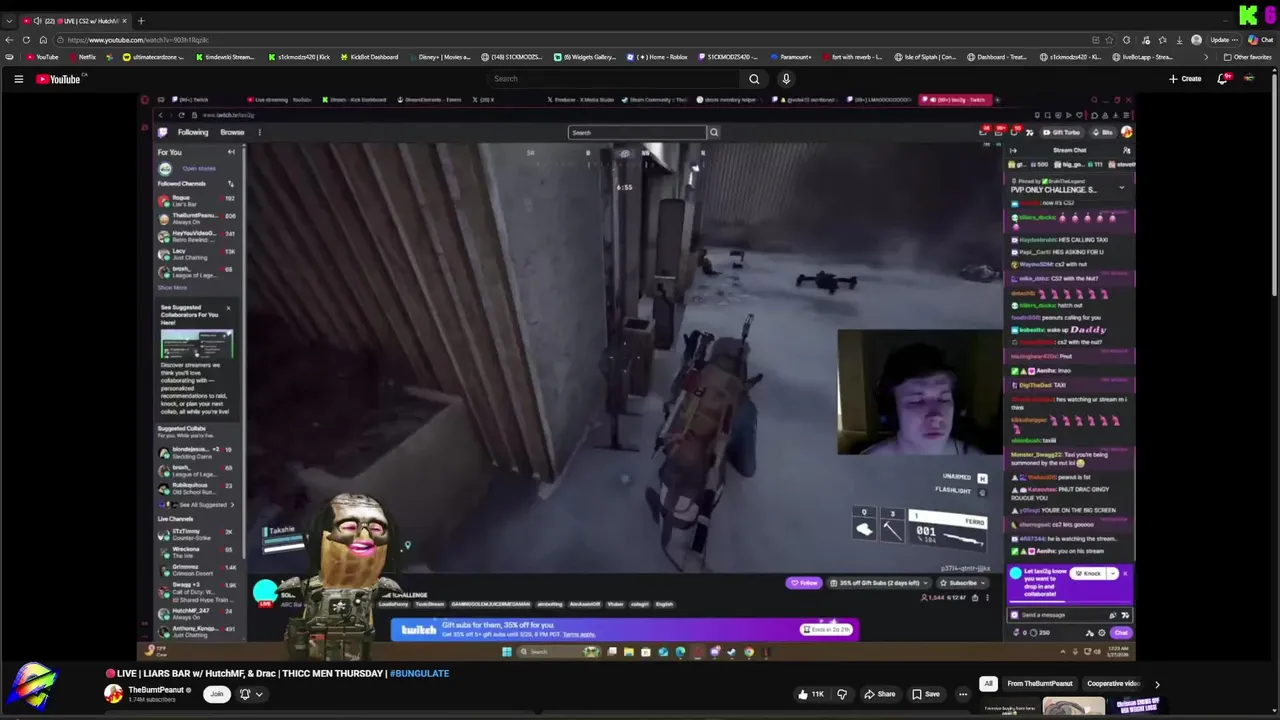Open the Disney+ Movies bookmark

coord(438,57)
